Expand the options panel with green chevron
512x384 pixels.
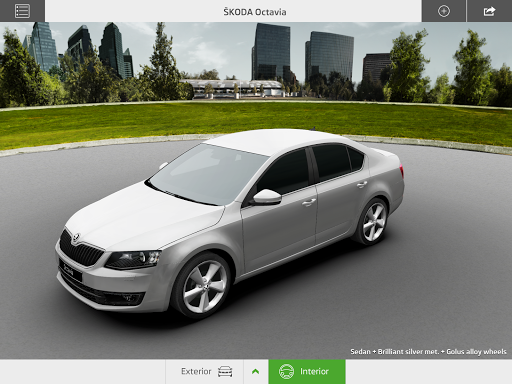(x=256, y=371)
